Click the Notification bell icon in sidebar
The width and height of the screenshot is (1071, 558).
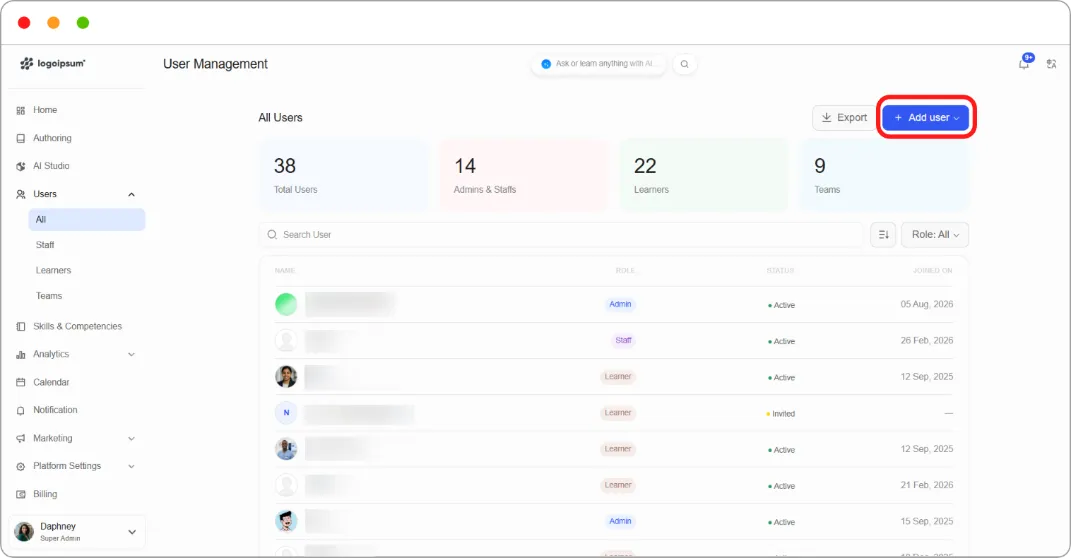click(20, 410)
